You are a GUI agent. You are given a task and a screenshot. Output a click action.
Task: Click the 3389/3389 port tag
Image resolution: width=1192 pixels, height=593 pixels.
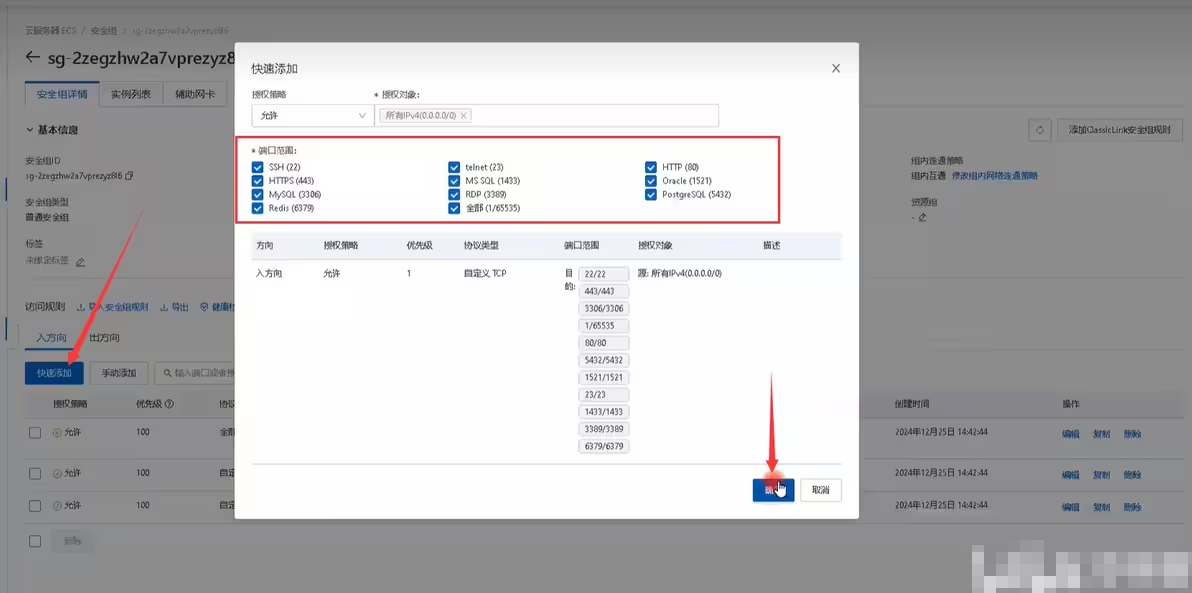click(x=604, y=429)
